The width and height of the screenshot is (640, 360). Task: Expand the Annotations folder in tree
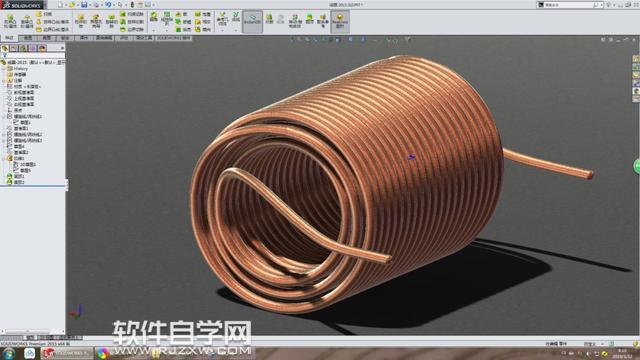point(4,81)
